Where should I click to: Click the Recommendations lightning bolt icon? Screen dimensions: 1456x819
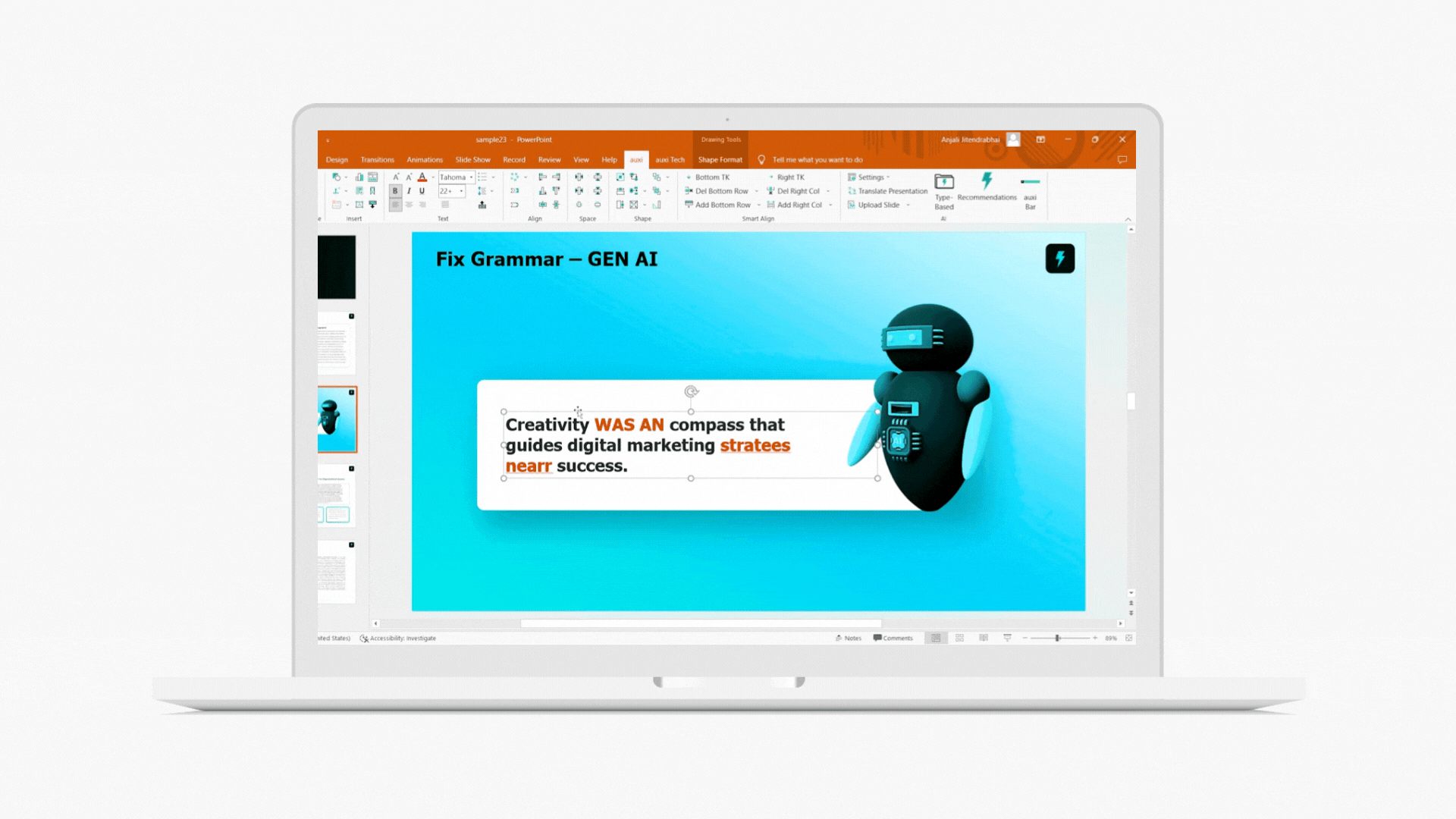(987, 180)
